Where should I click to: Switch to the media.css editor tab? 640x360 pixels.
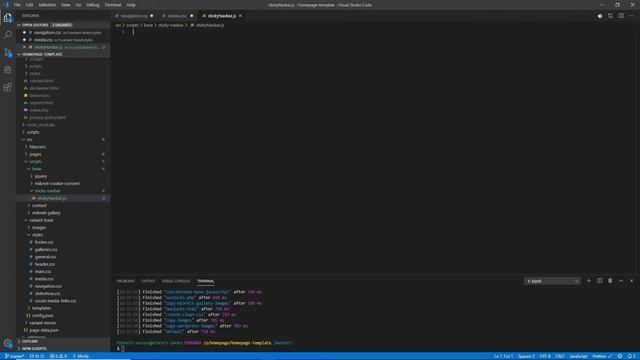pyautogui.click(x=177, y=16)
